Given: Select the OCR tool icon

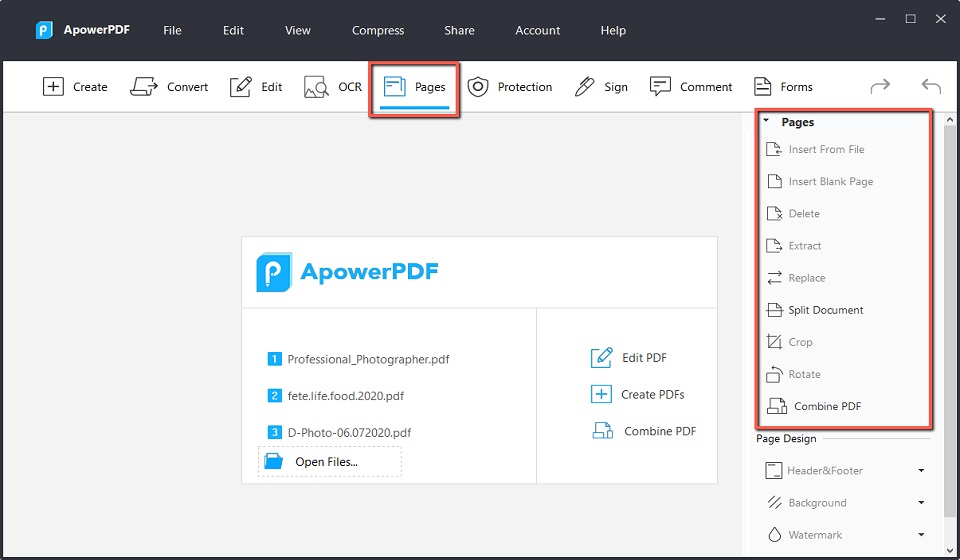Looking at the screenshot, I should click(x=317, y=87).
